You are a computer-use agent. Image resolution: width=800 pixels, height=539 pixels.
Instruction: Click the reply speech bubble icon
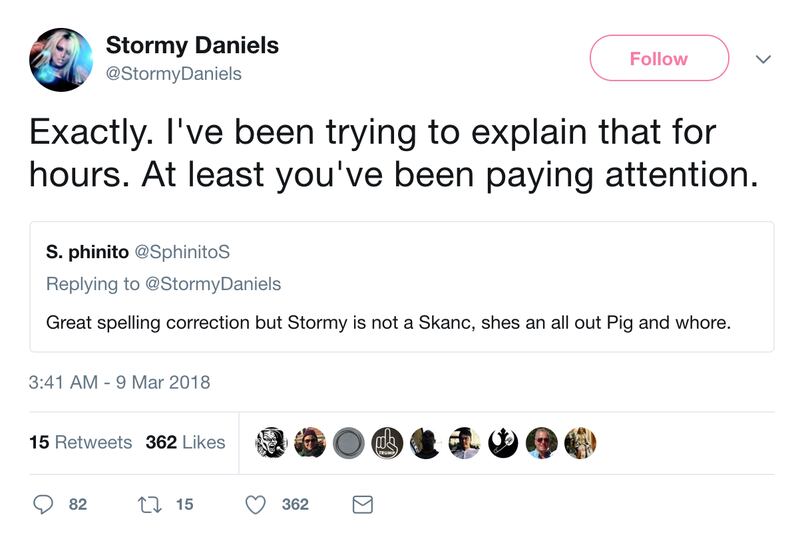coord(43,504)
